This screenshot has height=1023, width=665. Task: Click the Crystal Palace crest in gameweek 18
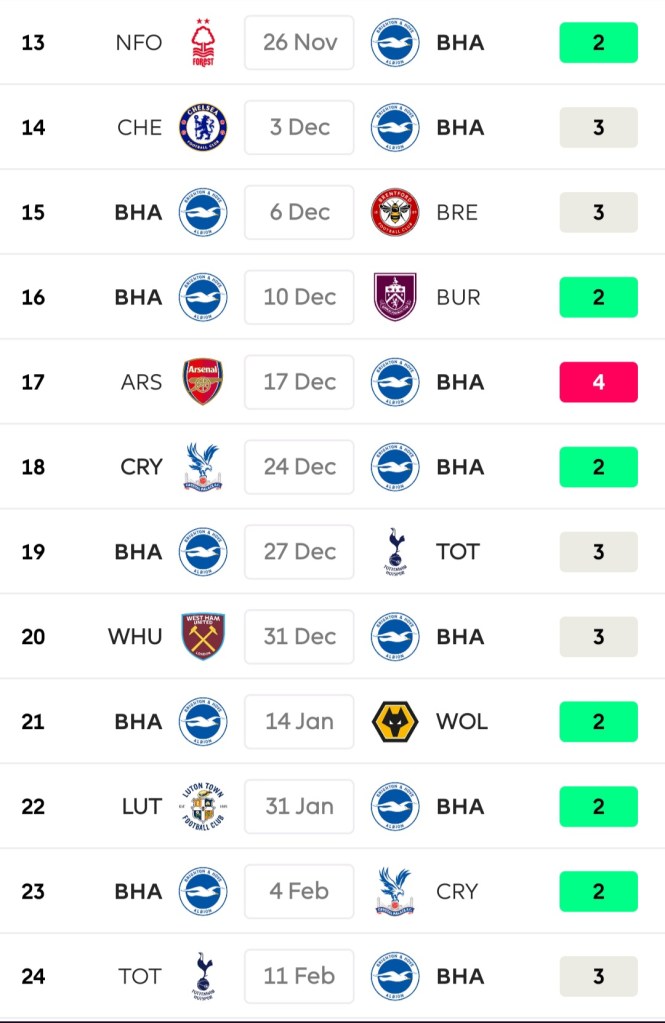pos(203,467)
